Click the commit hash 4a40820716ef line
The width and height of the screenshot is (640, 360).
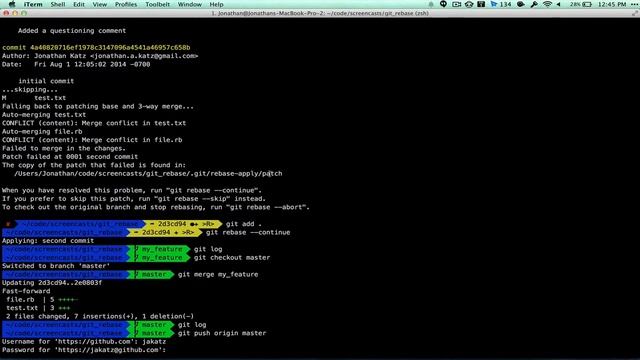coord(96,48)
